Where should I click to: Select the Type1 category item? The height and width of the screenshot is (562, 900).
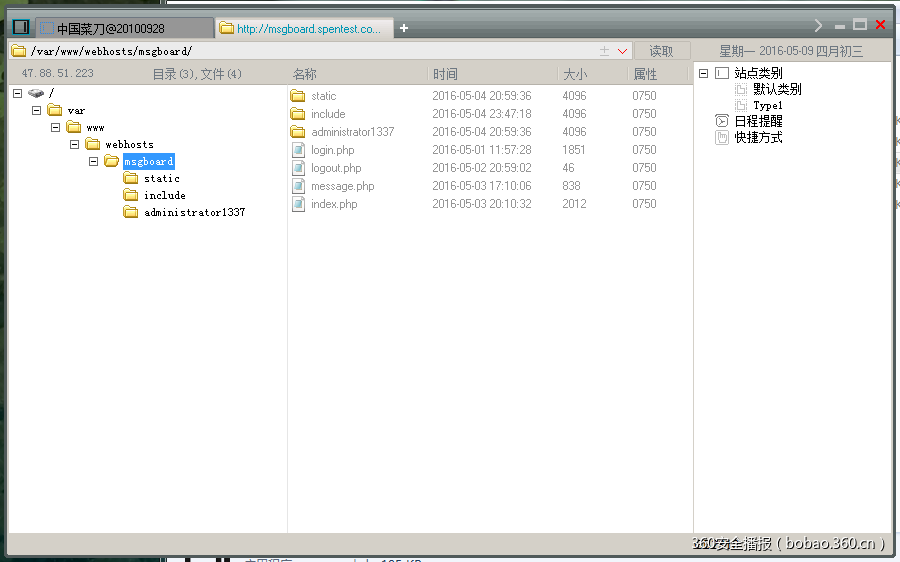[767, 105]
